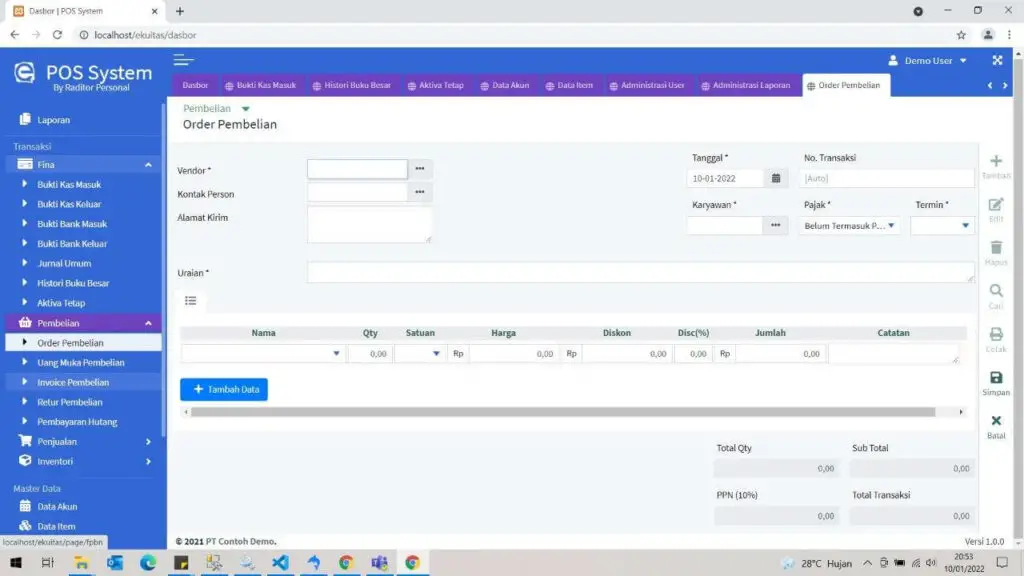Open Karyawan lookup via its ellipsis button
This screenshot has height=576, width=1024.
pos(775,225)
